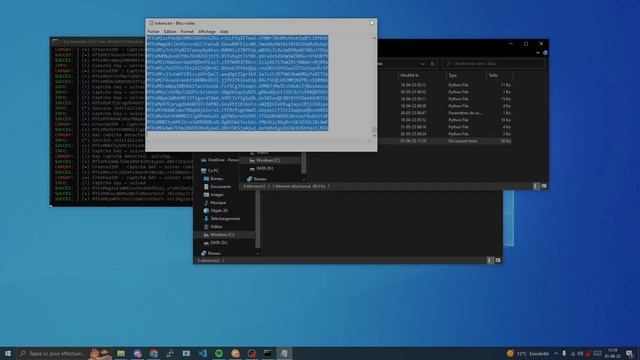640x360 pixels.
Task: Open File Explorer from the taskbar
Action: coord(121,353)
